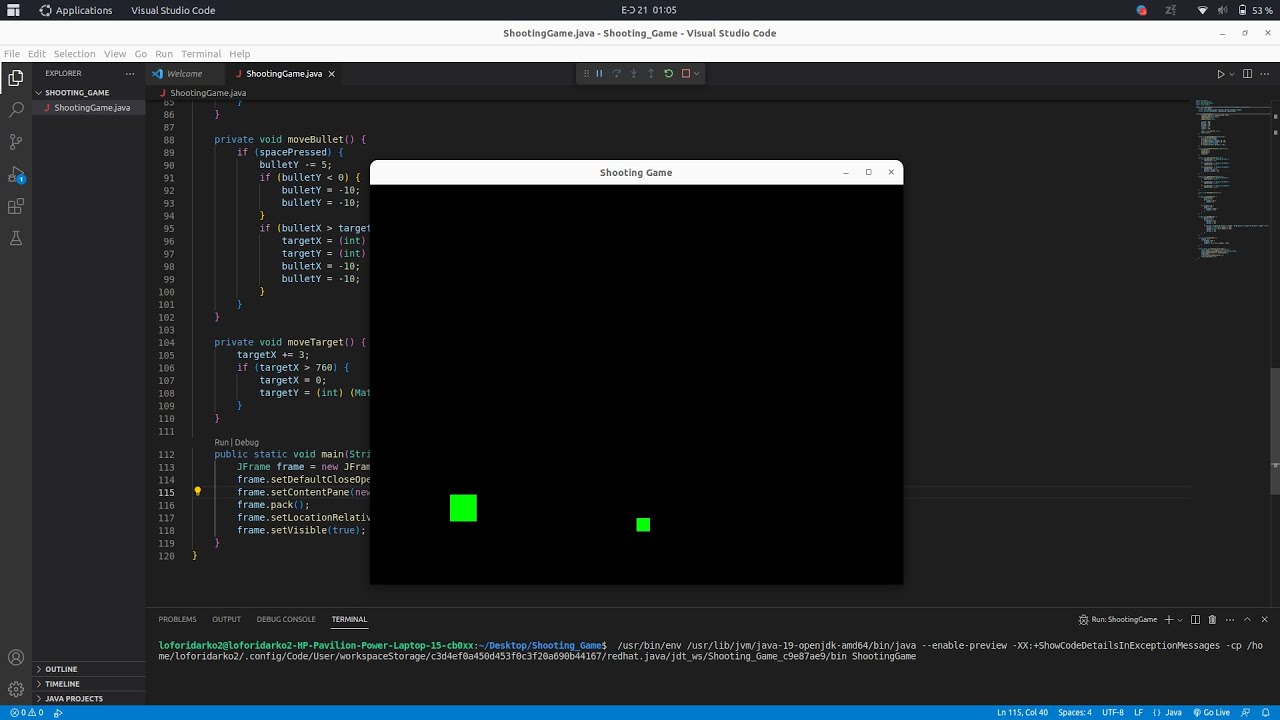
Task: Restart the debug session
Action: pyautogui.click(x=668, y=73)
